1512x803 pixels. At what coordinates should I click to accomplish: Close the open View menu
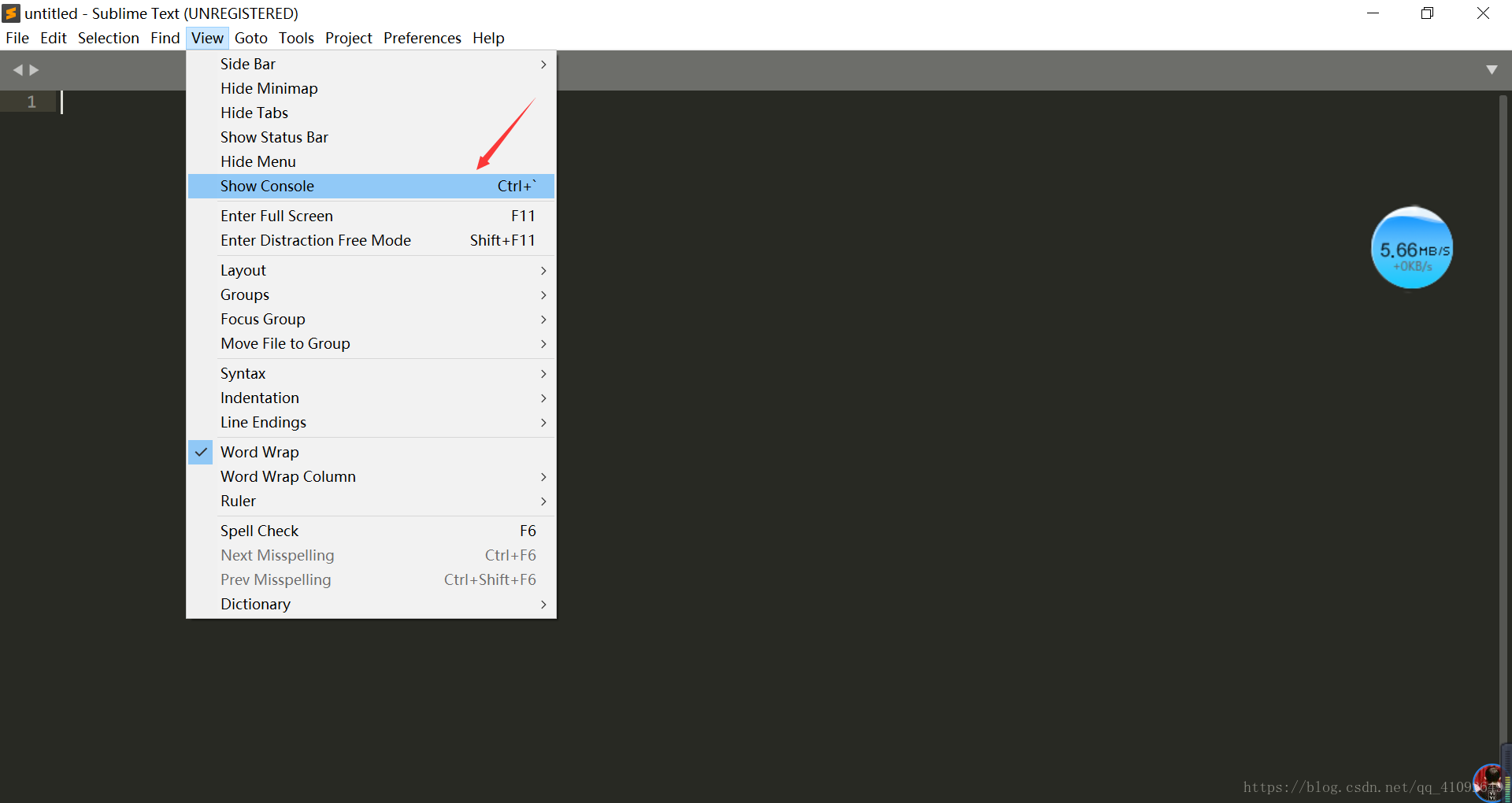[207, 38]
